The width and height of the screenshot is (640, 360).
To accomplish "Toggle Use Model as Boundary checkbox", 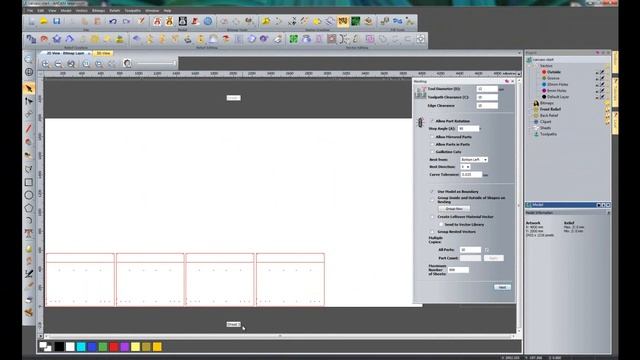I will coord(432,191).
